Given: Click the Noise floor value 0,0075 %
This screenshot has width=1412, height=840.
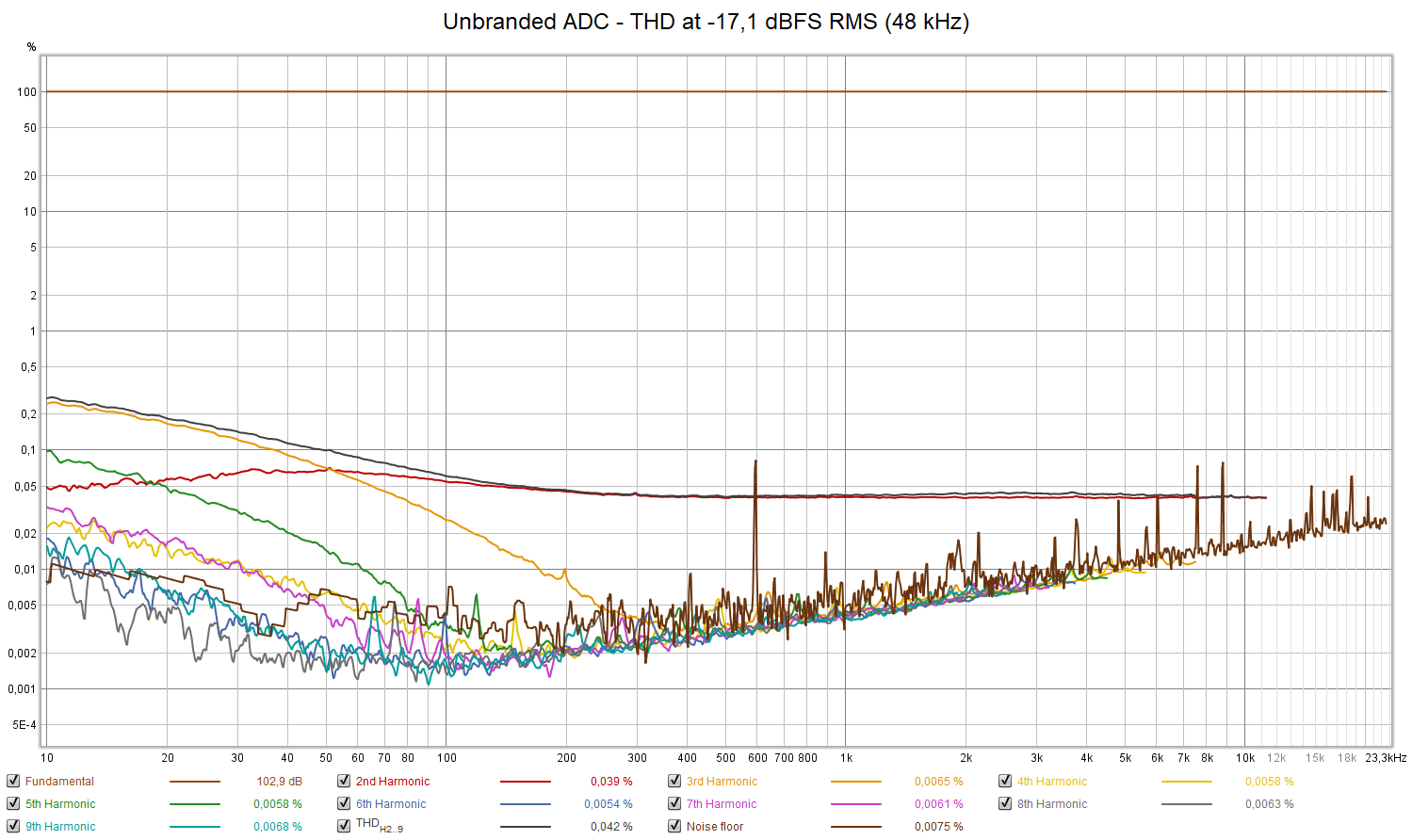Looking at the screenshot, I should point(939,827).
